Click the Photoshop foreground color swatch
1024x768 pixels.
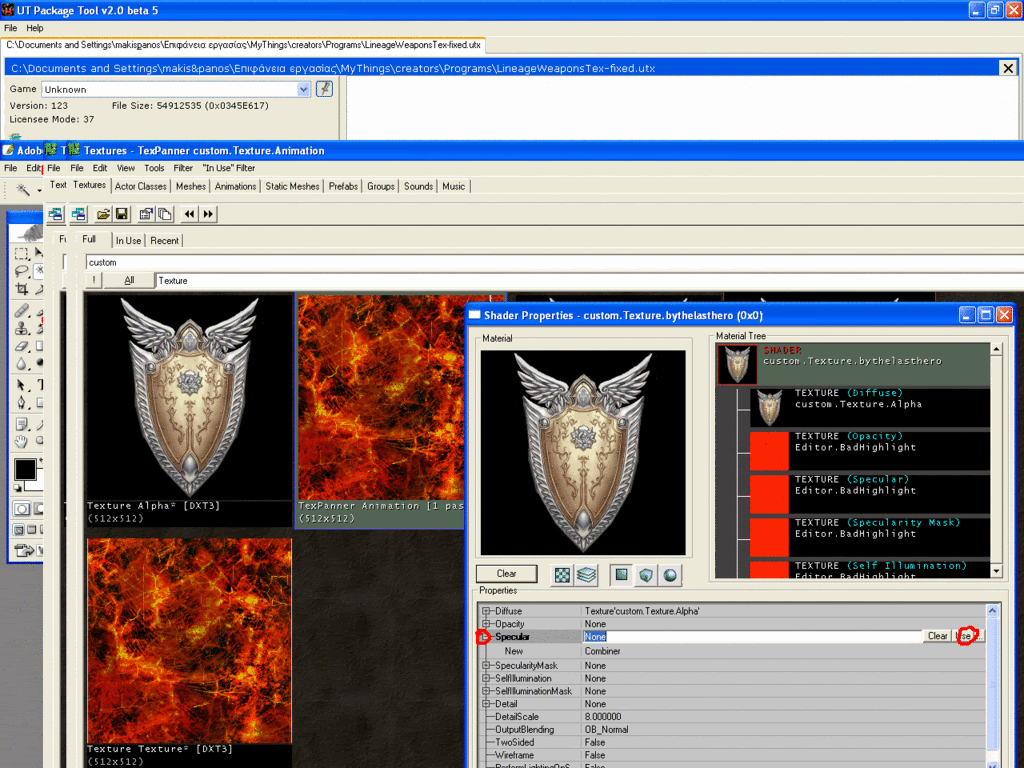[x=24, y=470]
